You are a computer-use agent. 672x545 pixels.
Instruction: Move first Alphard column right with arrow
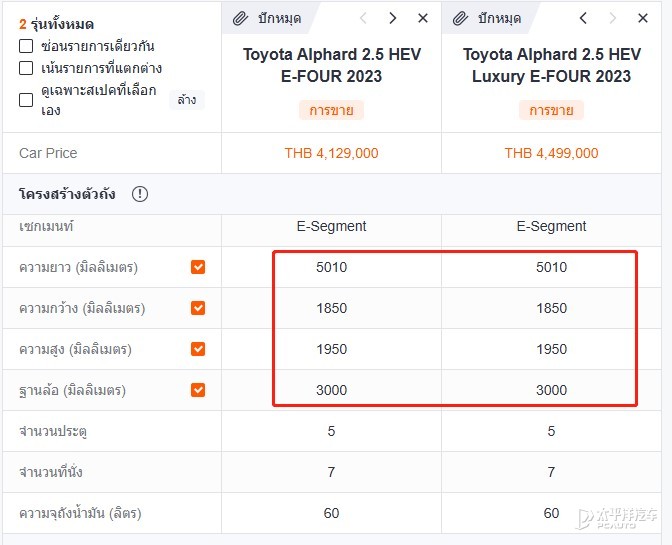tap(393, 18)
